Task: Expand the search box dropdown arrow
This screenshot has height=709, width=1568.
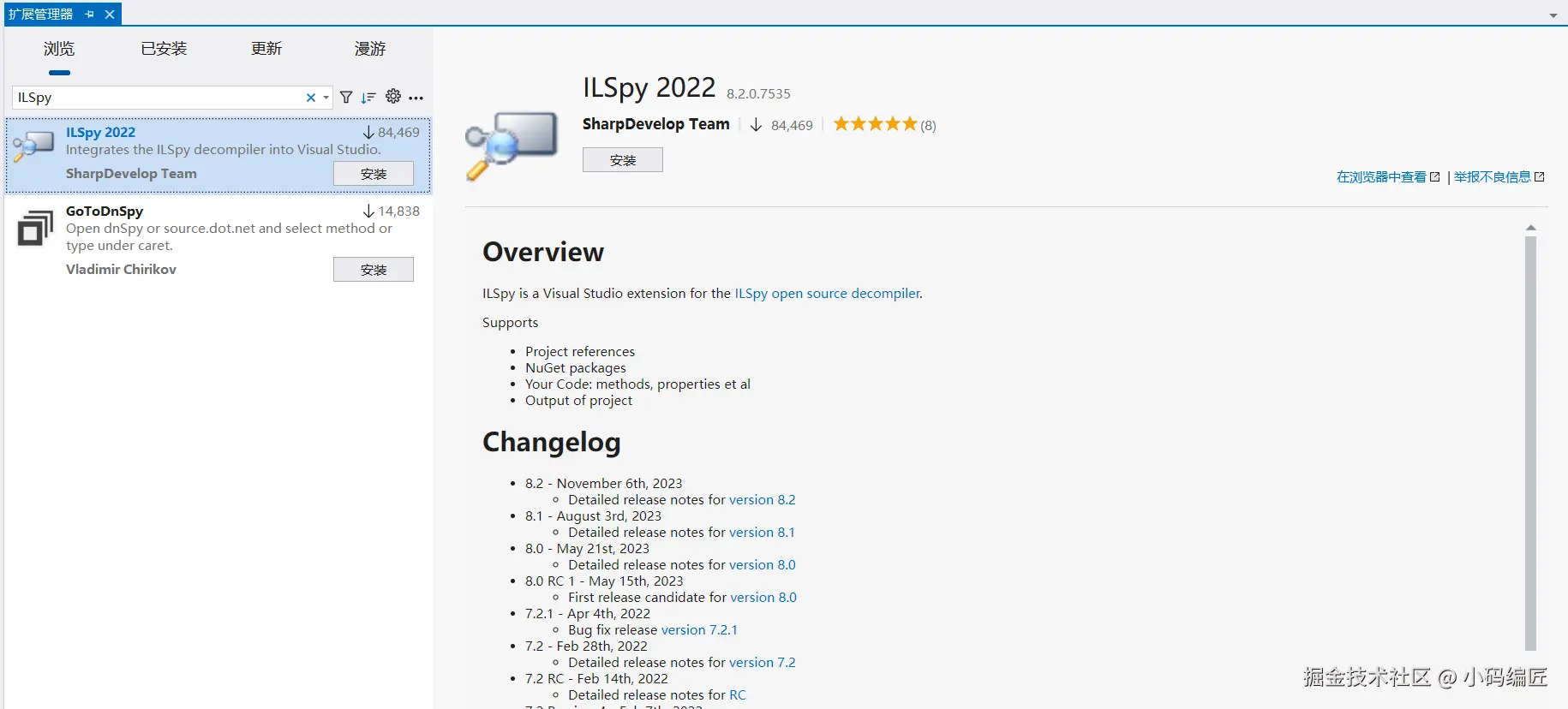Action: pyautogui.click(x=326, y=98)
